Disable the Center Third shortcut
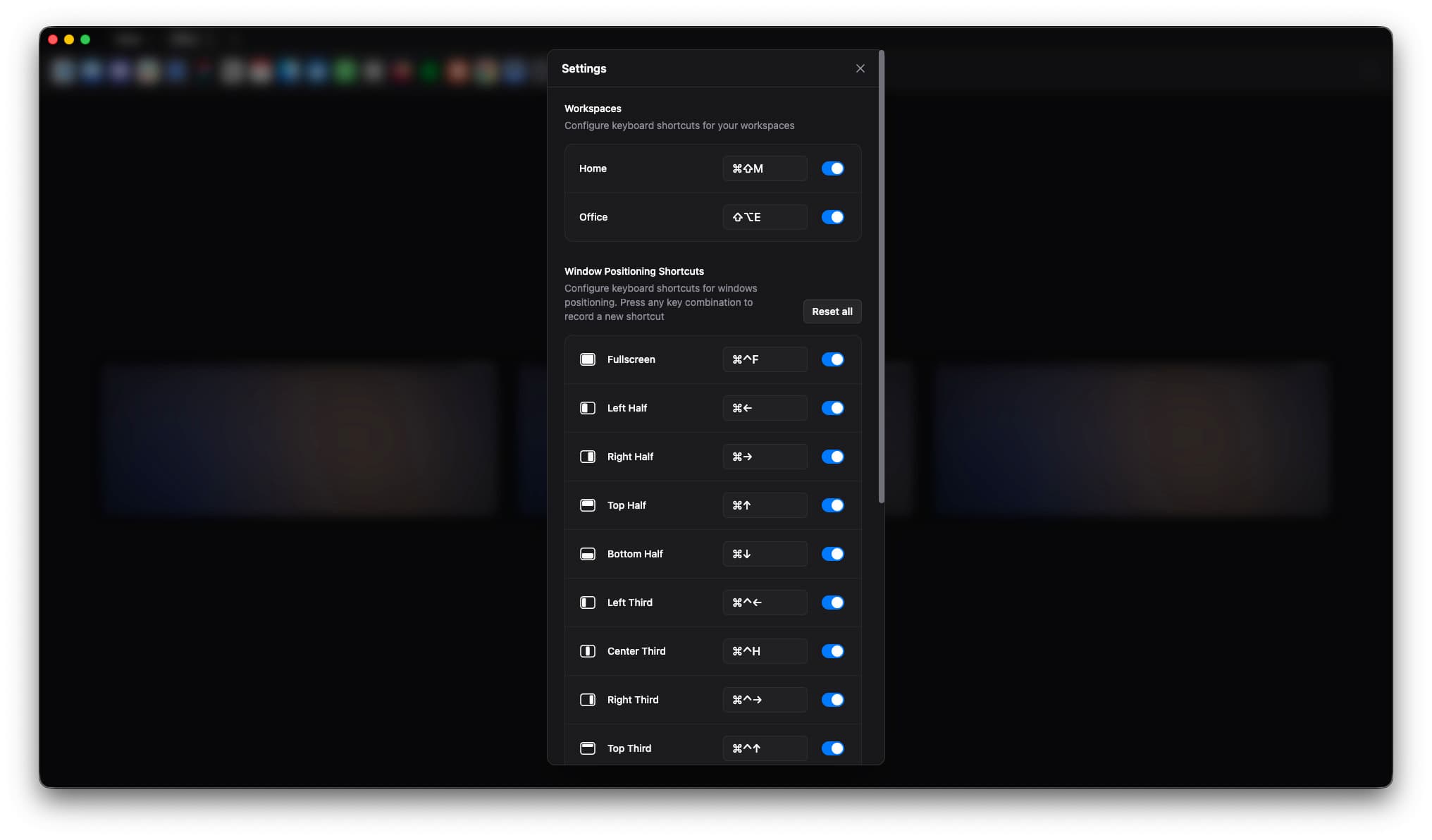 coord(832,650)
